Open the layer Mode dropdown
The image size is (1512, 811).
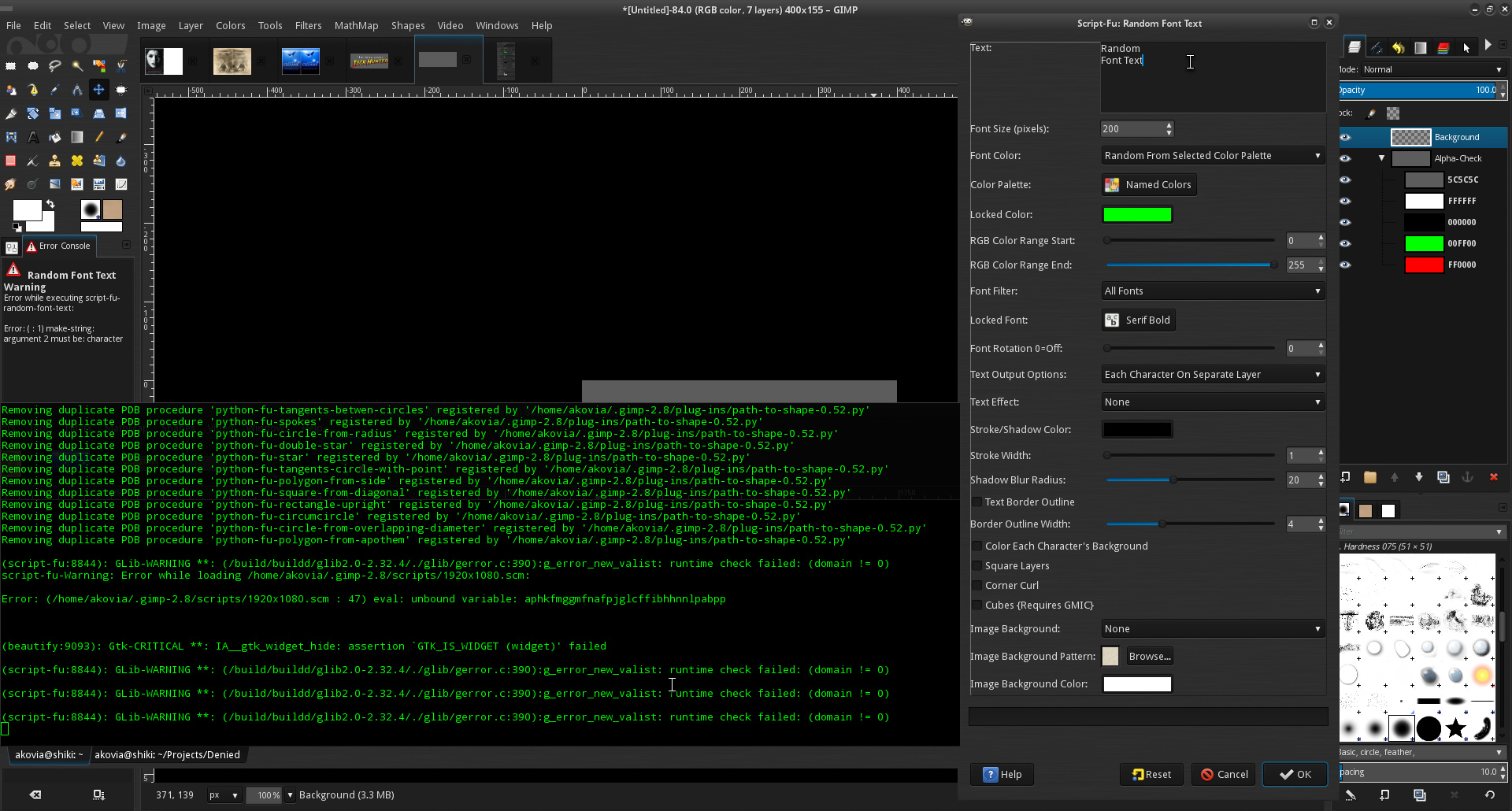[1433, 69]
